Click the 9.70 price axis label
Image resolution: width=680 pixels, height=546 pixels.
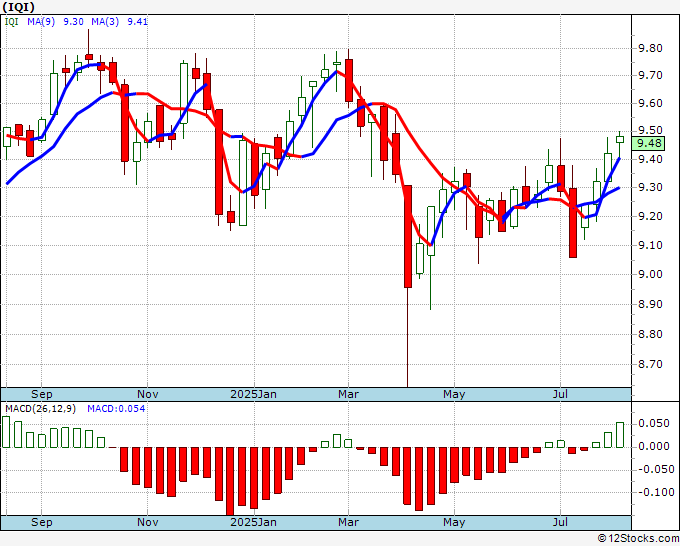click(x=650, y=75)
